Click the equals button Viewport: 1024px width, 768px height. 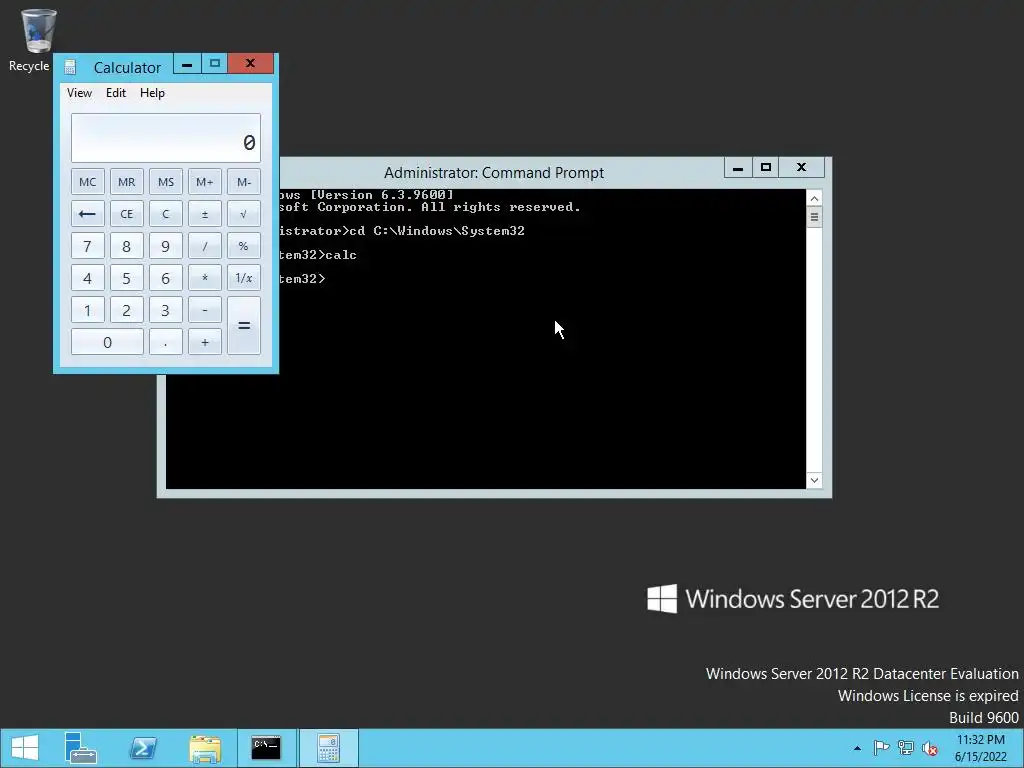pos(244,325)
